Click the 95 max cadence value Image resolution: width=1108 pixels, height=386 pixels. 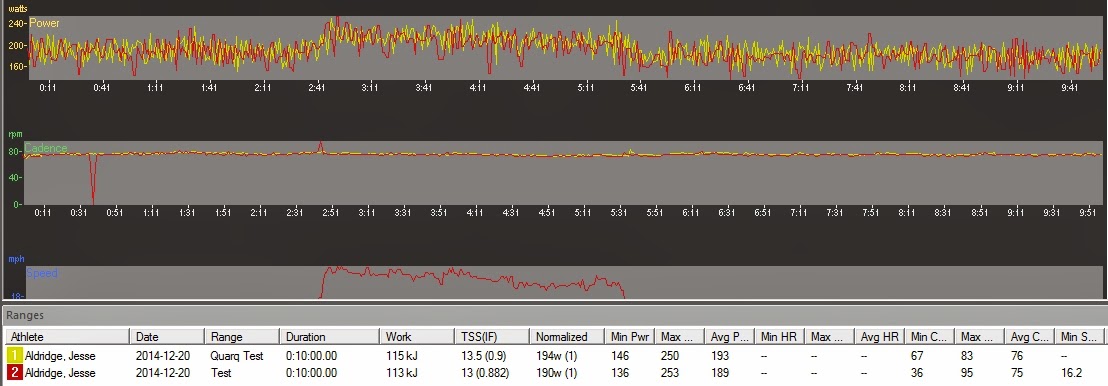pyautogui.click(x=967, y=373)
